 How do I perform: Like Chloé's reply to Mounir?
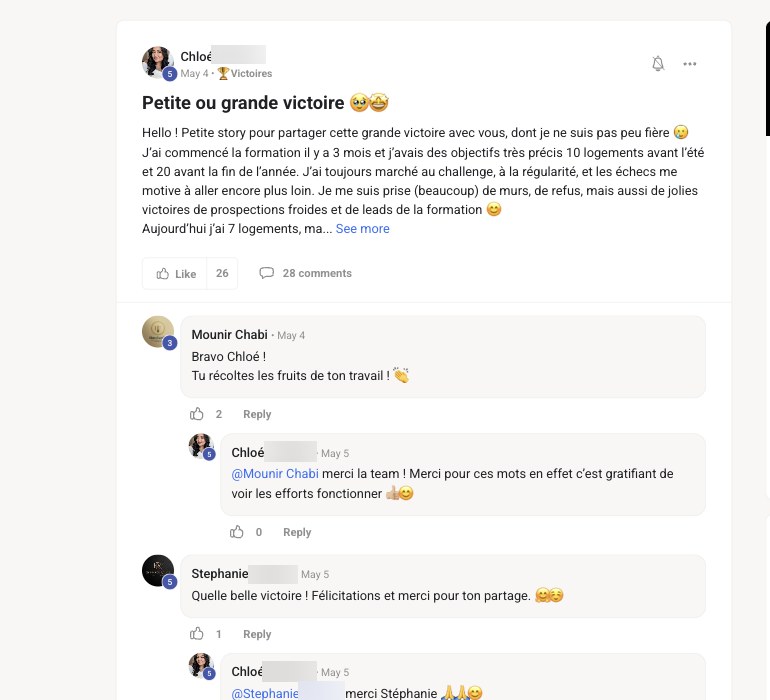coord(237,532)
